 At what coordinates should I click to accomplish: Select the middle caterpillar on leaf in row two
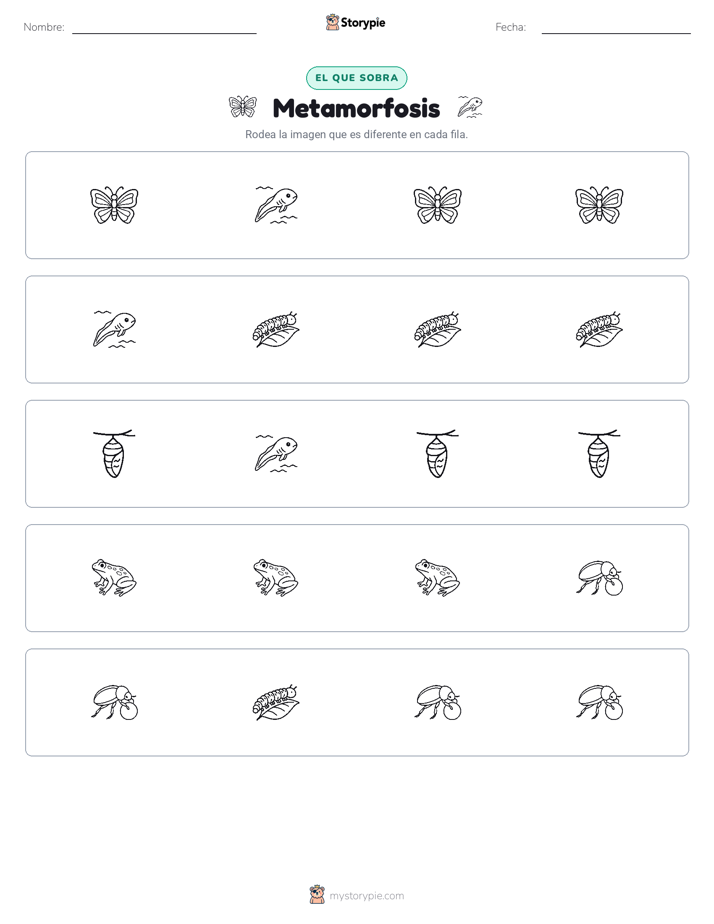tap(438, 329)
